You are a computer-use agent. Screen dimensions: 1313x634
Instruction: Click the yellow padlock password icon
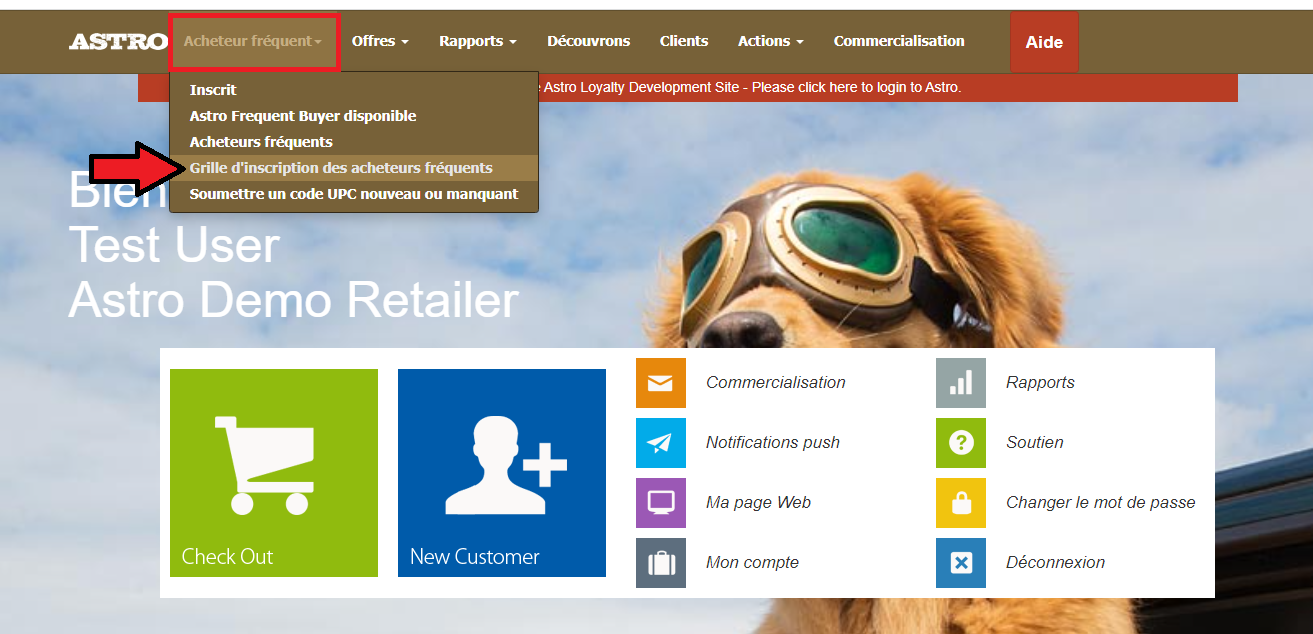pos(961,503)
